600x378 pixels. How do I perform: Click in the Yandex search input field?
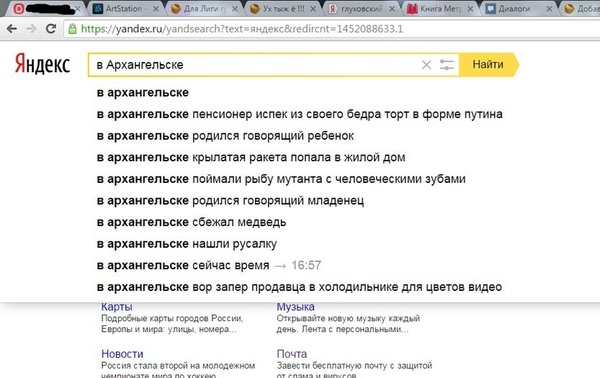point(254,65)
